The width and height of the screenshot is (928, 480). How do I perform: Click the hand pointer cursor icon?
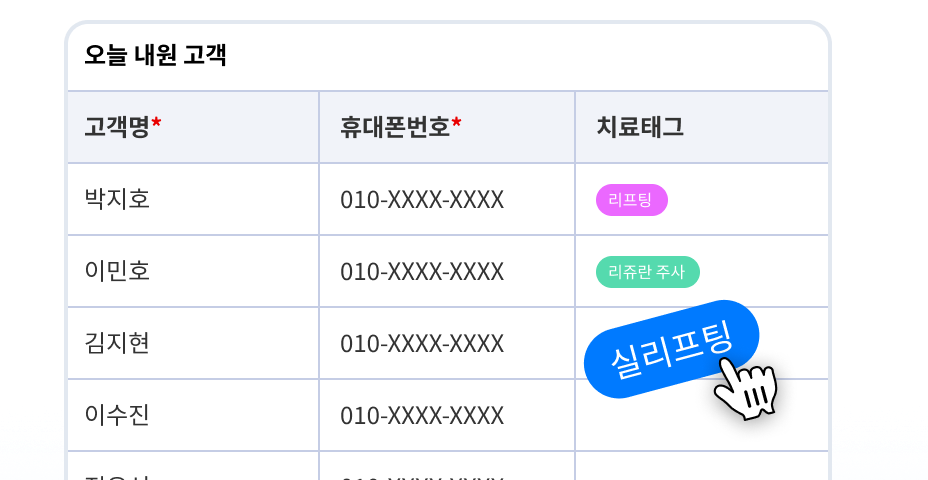click(746, 389)
